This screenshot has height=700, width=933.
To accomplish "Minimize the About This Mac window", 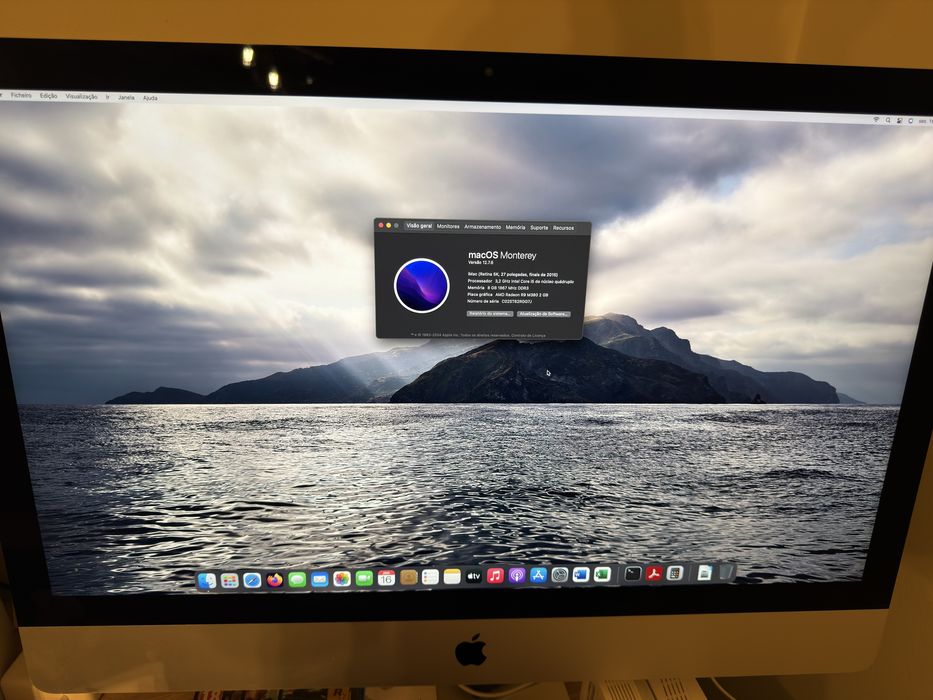I will point(389,225).
